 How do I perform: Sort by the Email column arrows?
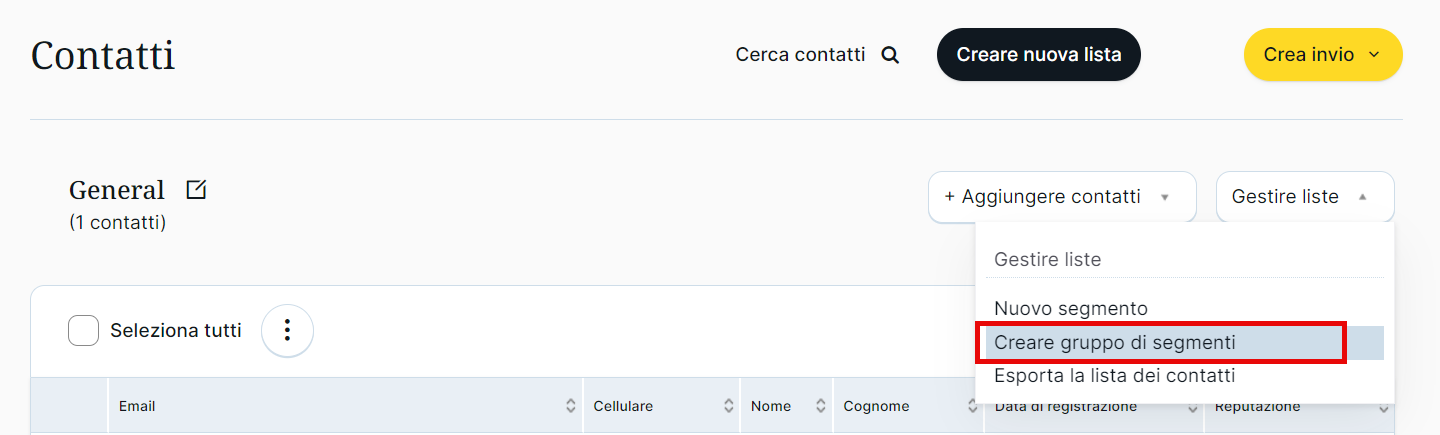click(x=571, y=406)
